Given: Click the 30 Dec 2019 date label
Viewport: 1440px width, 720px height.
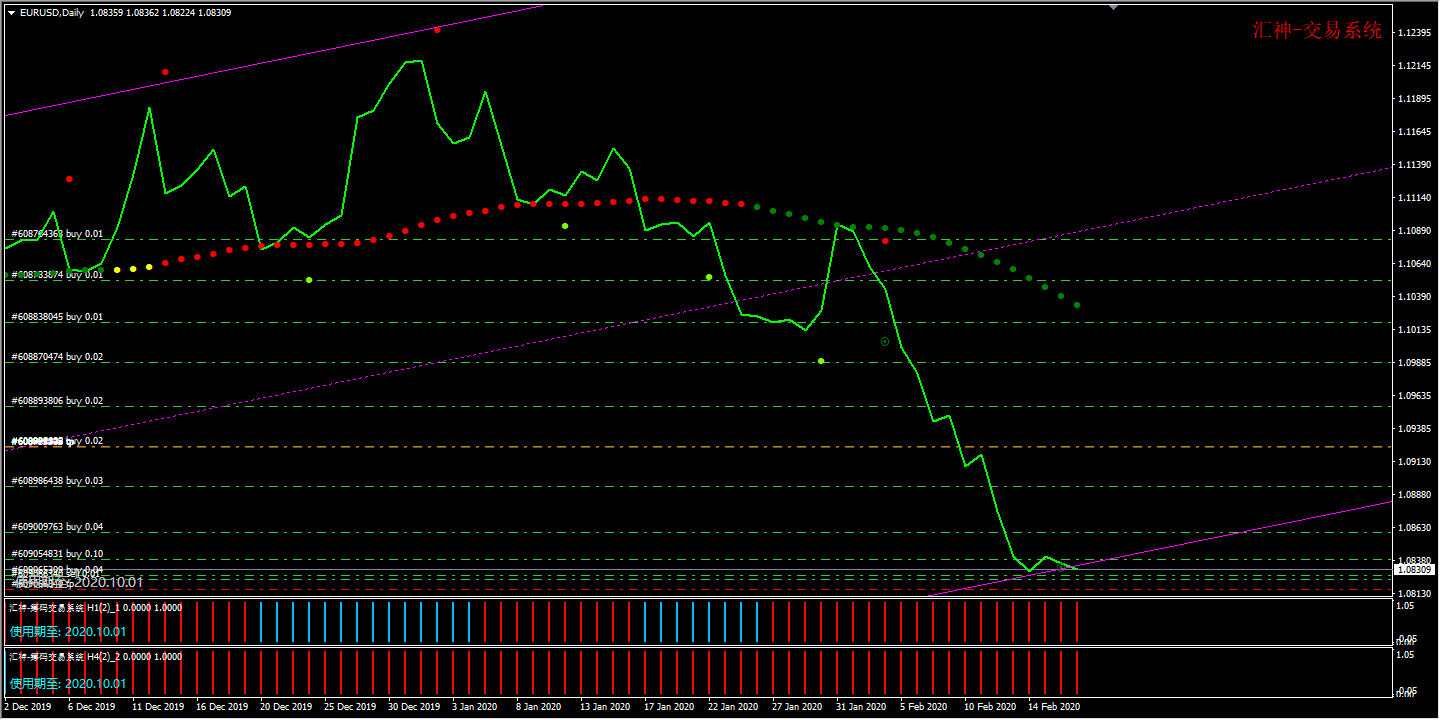Looking at the screenshot, I should 415,707.
